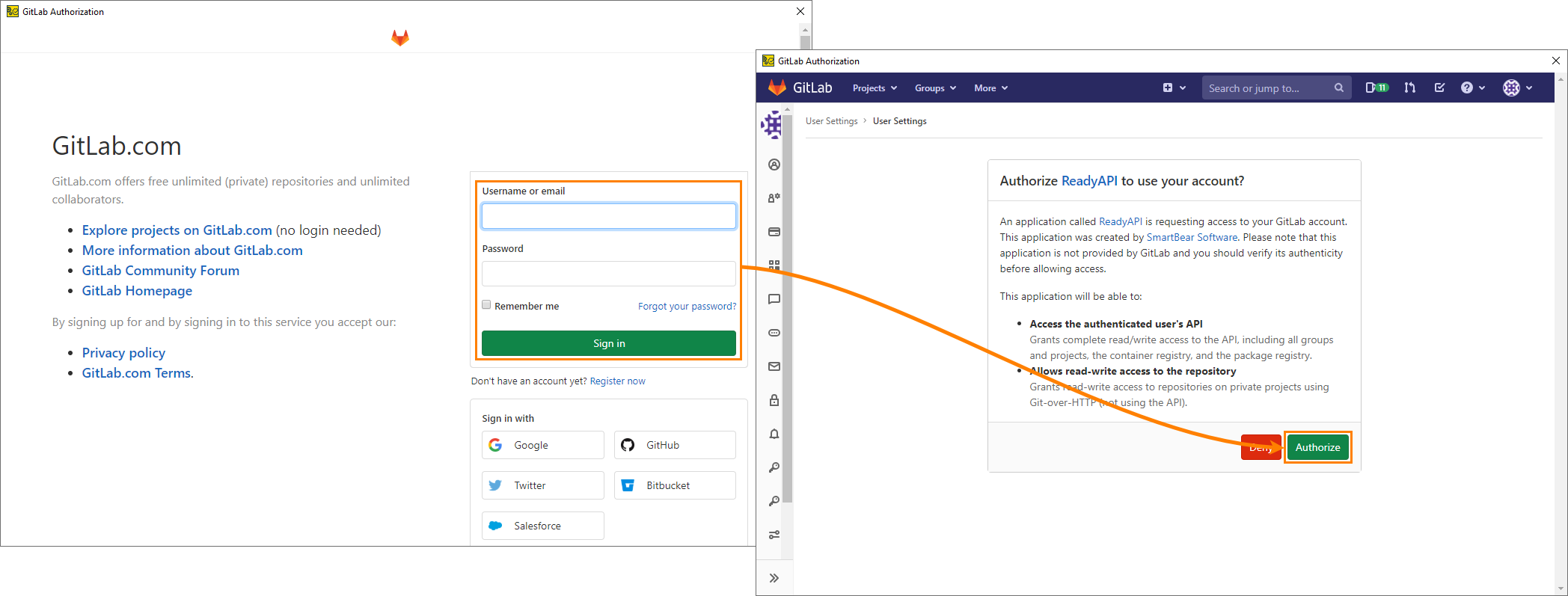Focus the Password field

609,274
